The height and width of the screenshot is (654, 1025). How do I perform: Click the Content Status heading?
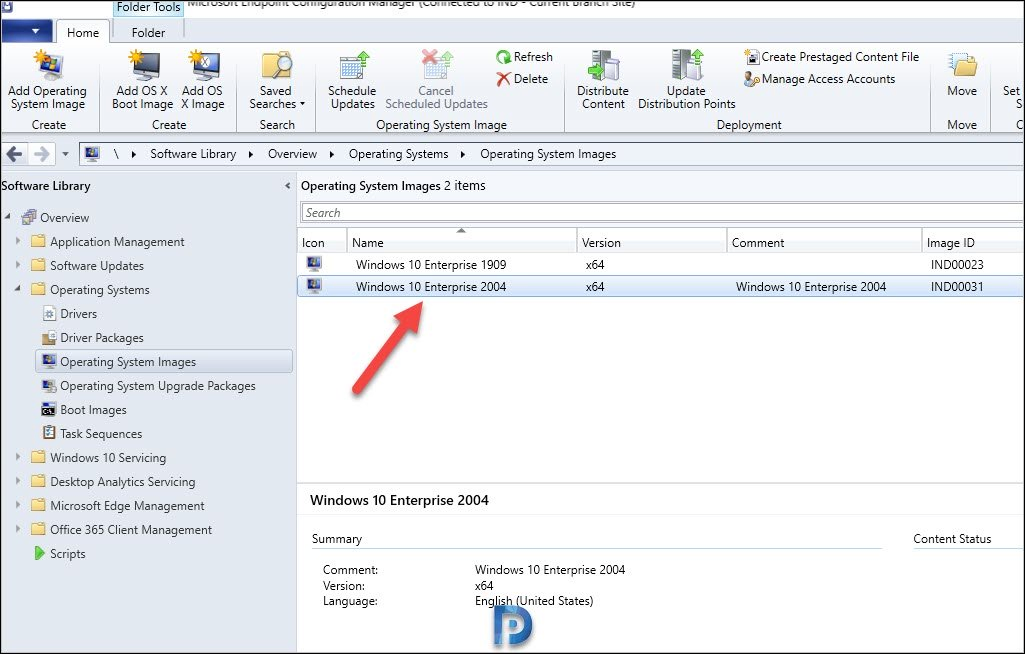click(952, 539)
